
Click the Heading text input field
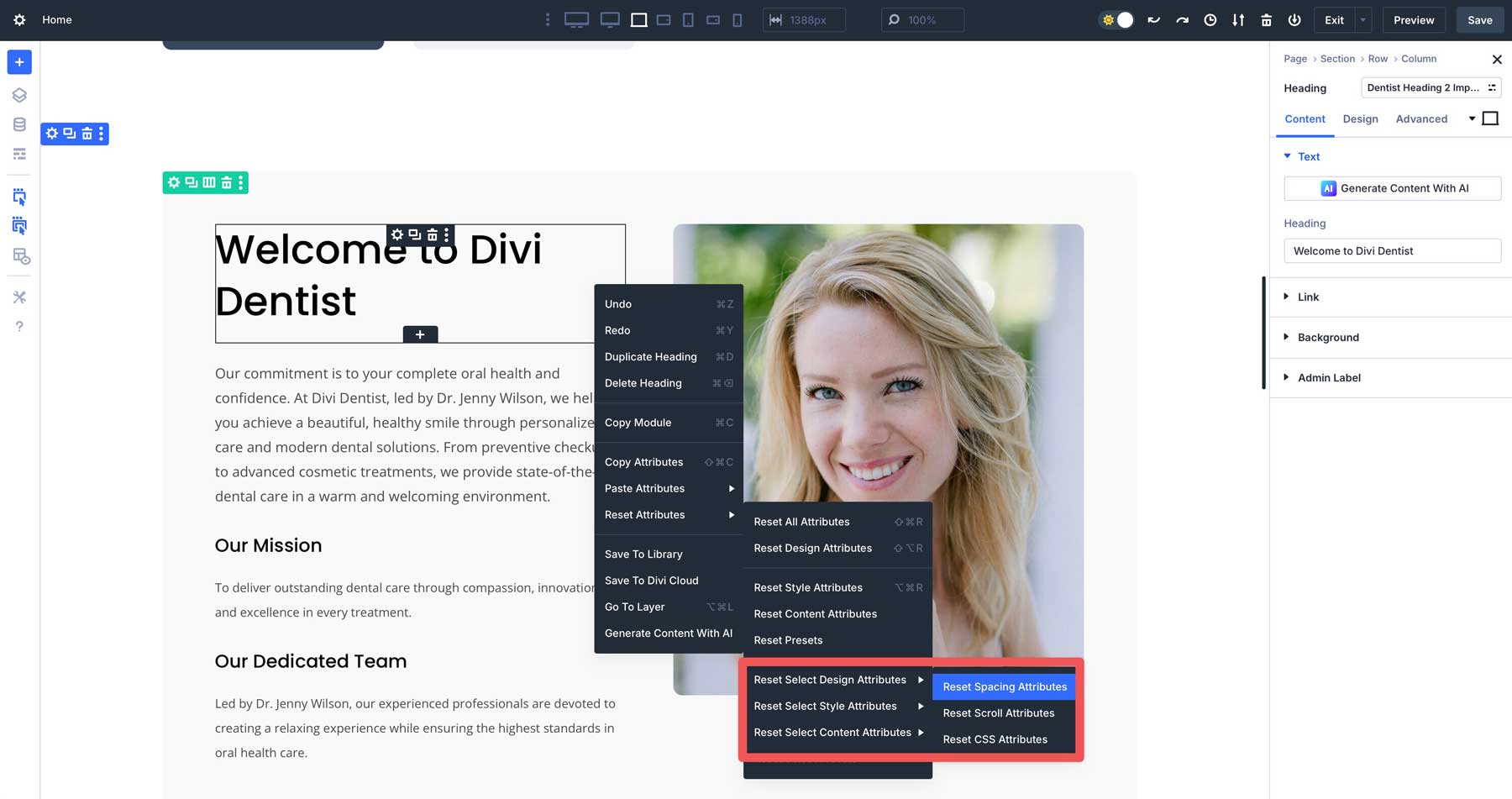point(1392,250)
